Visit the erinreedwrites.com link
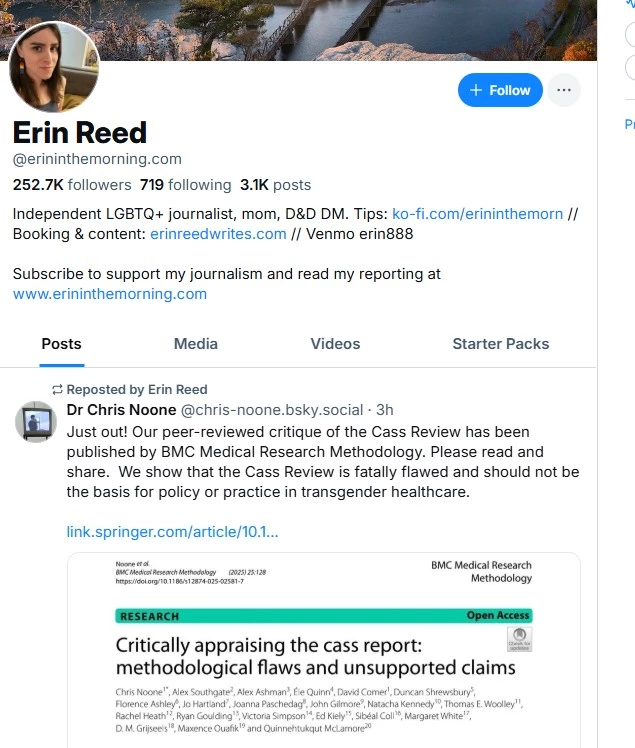The width and height of the screenshot is (635, 748). 218,234
